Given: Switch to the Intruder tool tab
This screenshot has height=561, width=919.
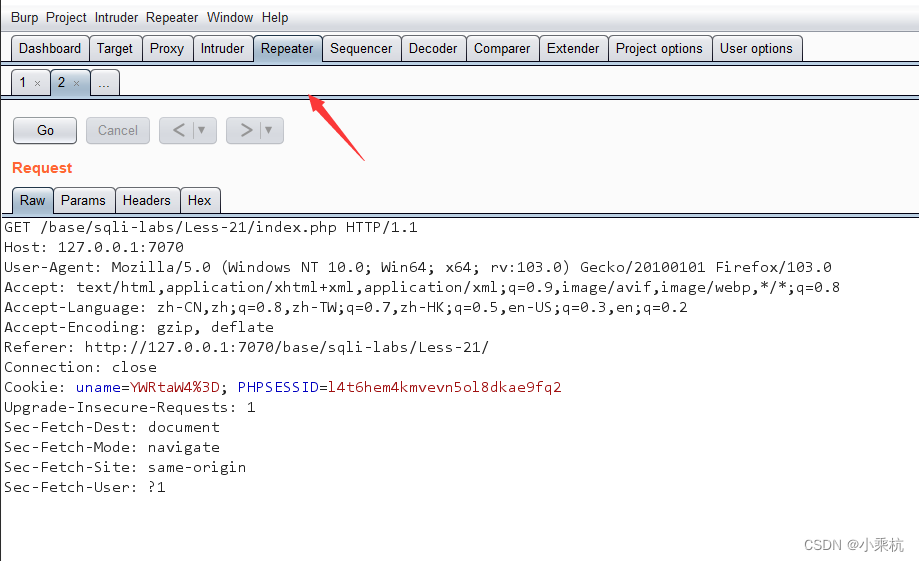Looking at the screenshot, I should pos(222,49).
